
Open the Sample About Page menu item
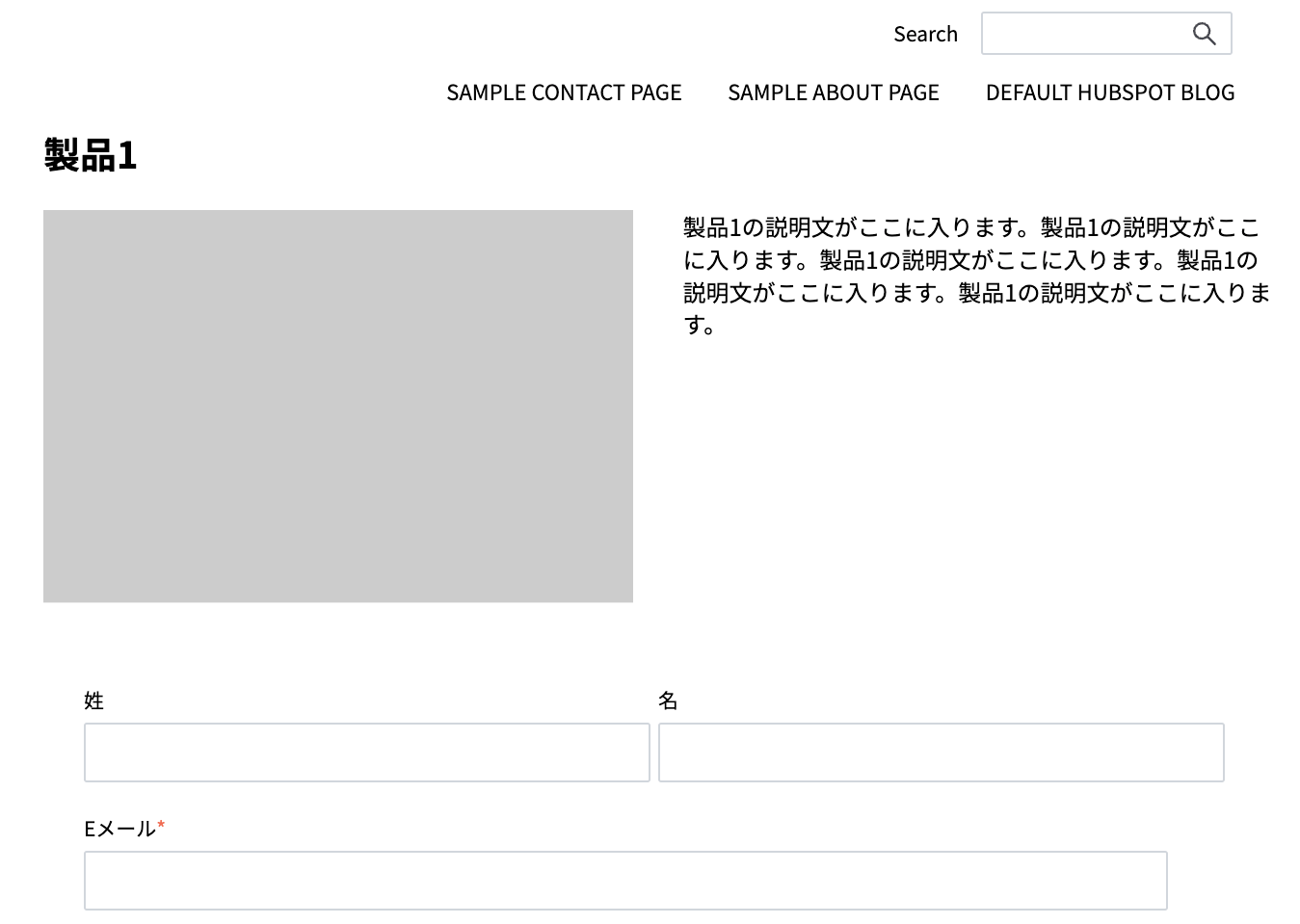(x=834, y=92)
